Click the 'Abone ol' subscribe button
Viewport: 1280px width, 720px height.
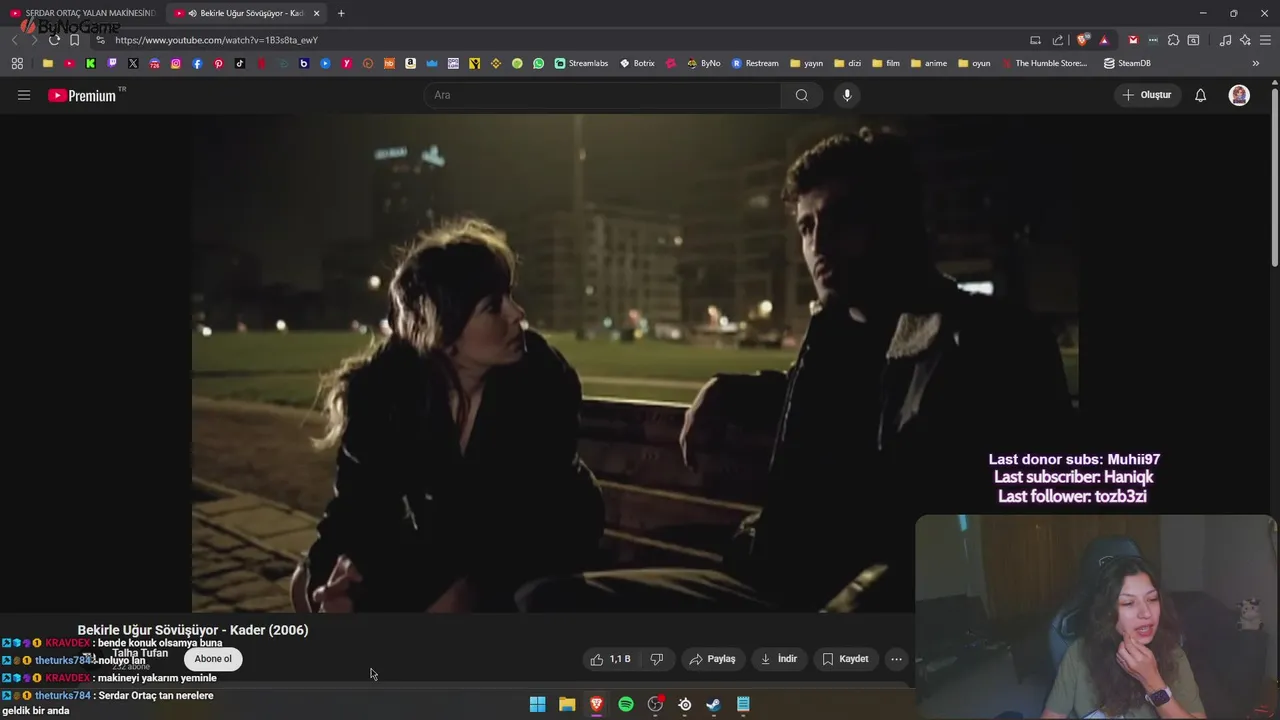pyautogui.click(x=213, y=659)
